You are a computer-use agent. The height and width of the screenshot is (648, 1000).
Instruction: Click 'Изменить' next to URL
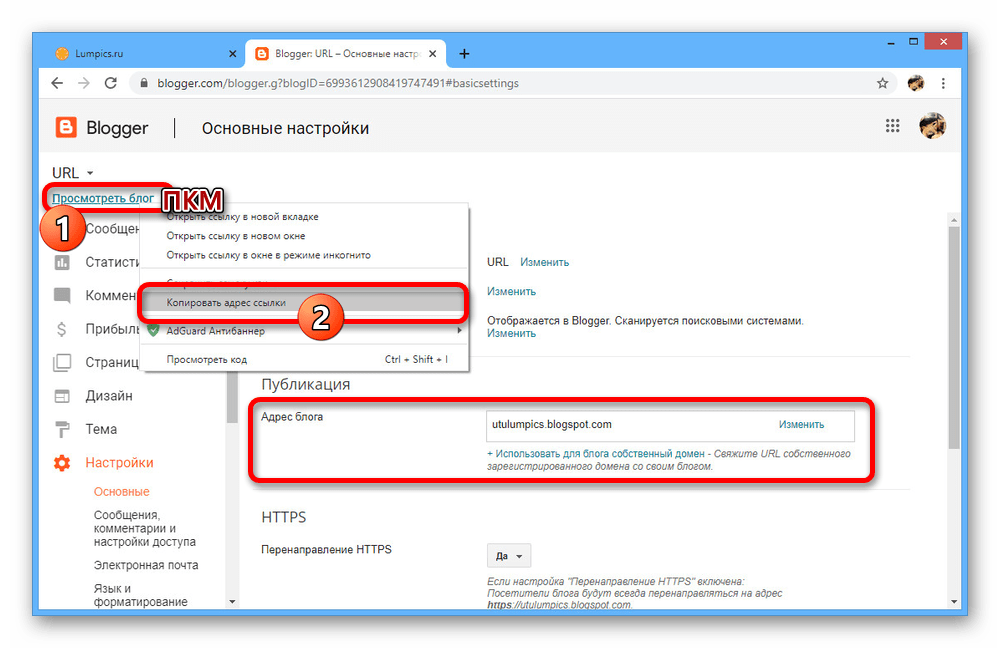(x=544, y=262)
